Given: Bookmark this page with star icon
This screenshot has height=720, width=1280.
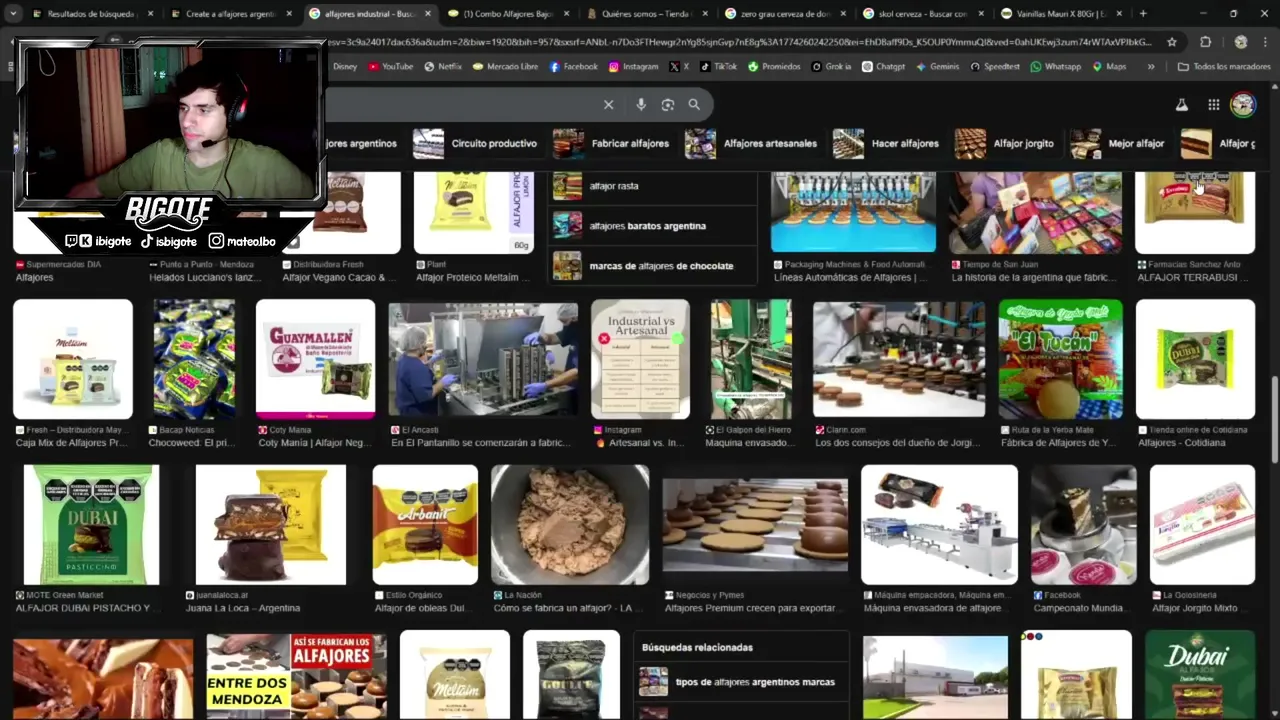Looking at the screenshot, I should (x=1172, y=42).
